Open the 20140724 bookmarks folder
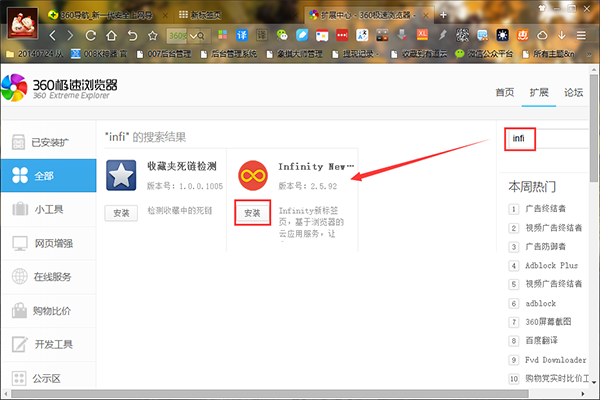The height and width of the screenshot is (400, 600). (35, 54)
